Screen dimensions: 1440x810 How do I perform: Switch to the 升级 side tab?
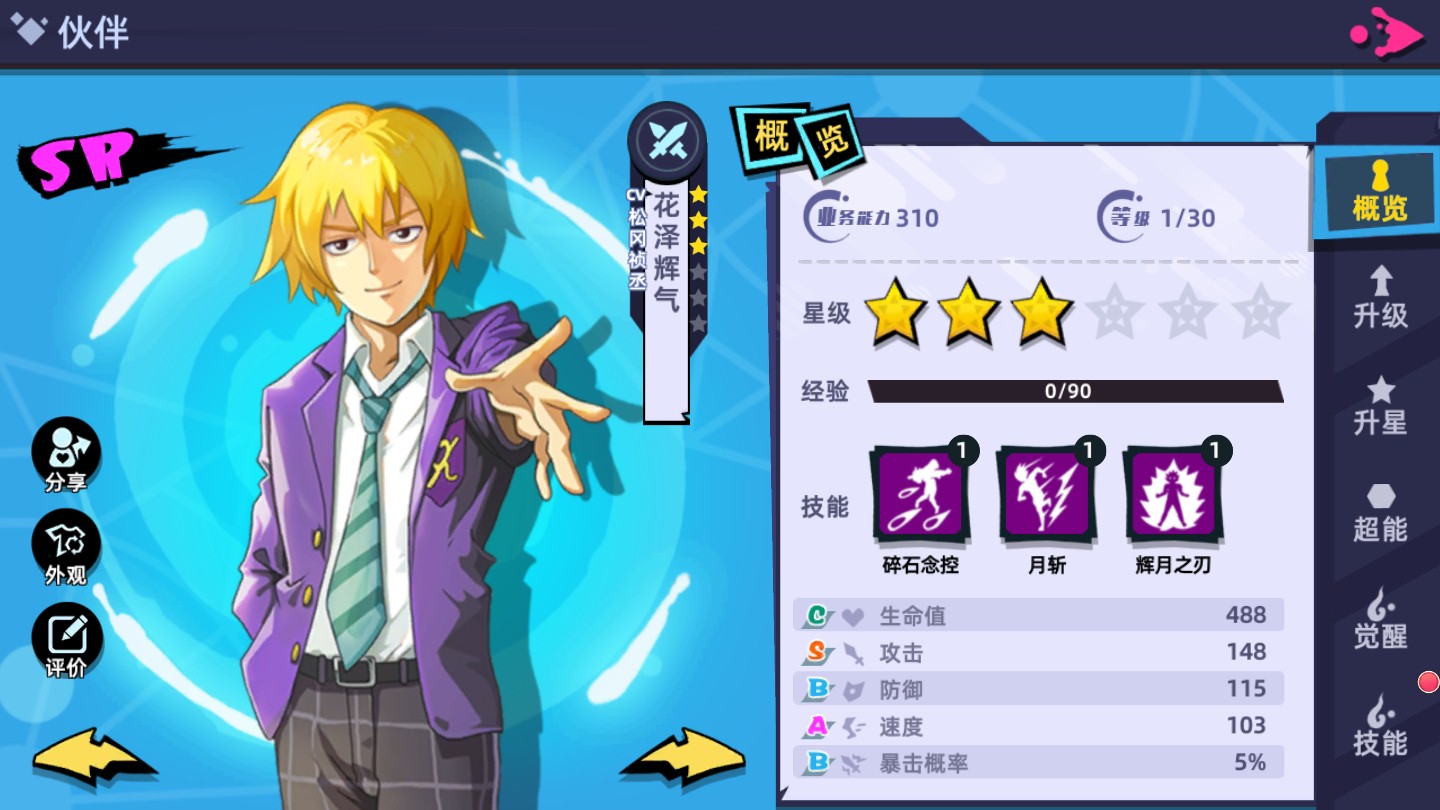pos(1380,298)
